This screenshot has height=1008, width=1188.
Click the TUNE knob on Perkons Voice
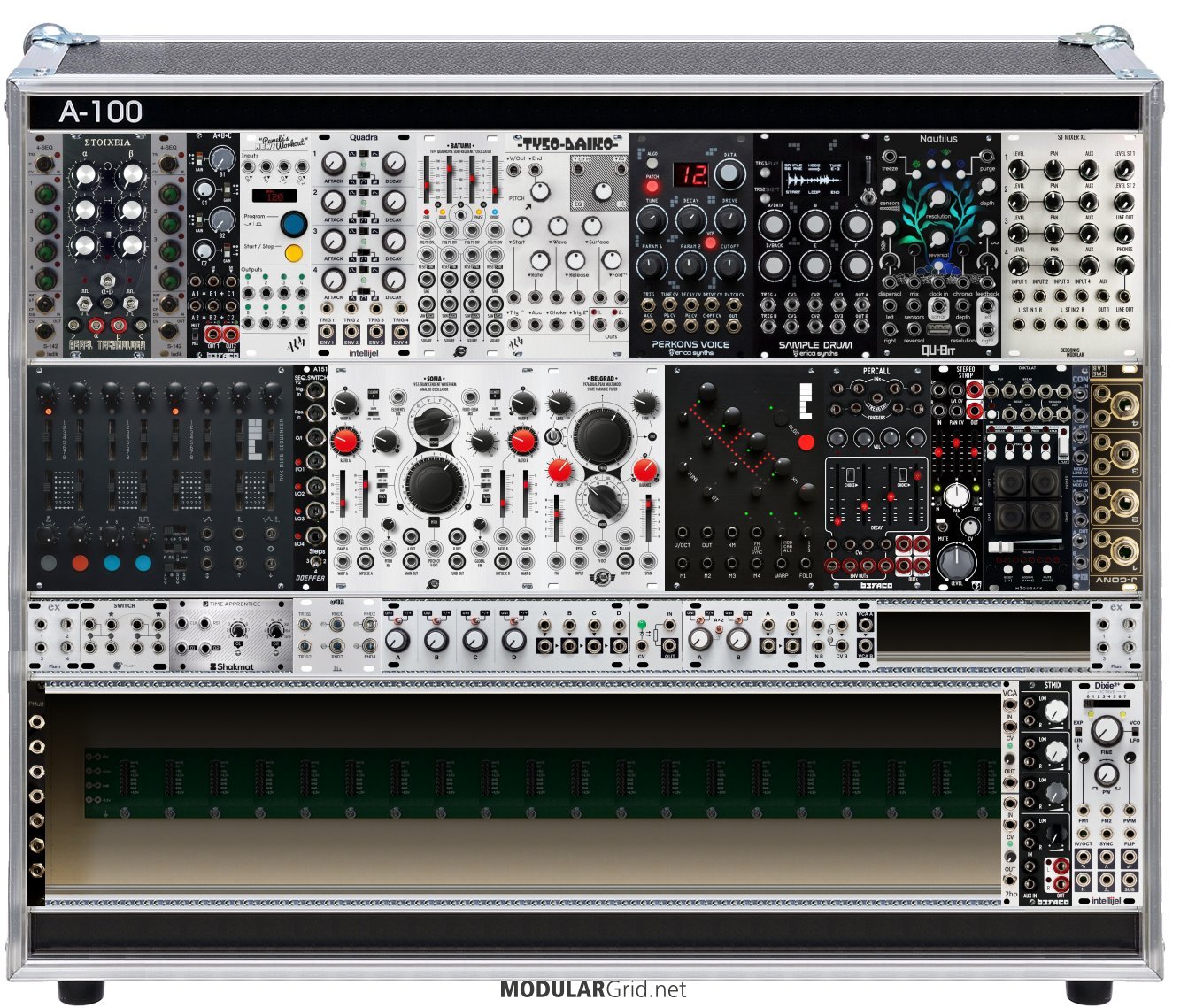click(652, 221)
